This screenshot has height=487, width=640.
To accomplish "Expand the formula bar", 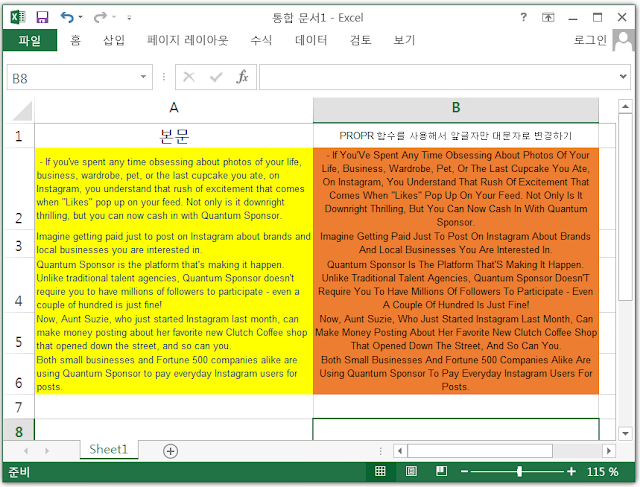I will tap(623, 76).
